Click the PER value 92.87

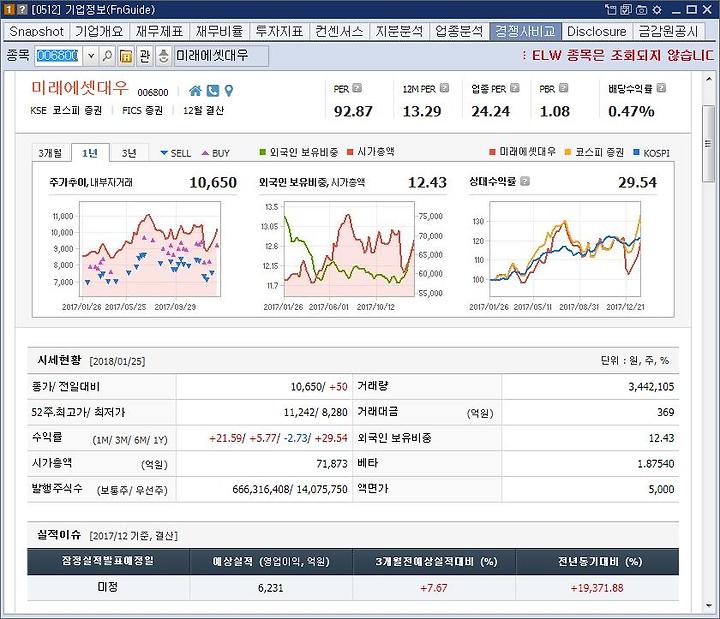point(353,111)
